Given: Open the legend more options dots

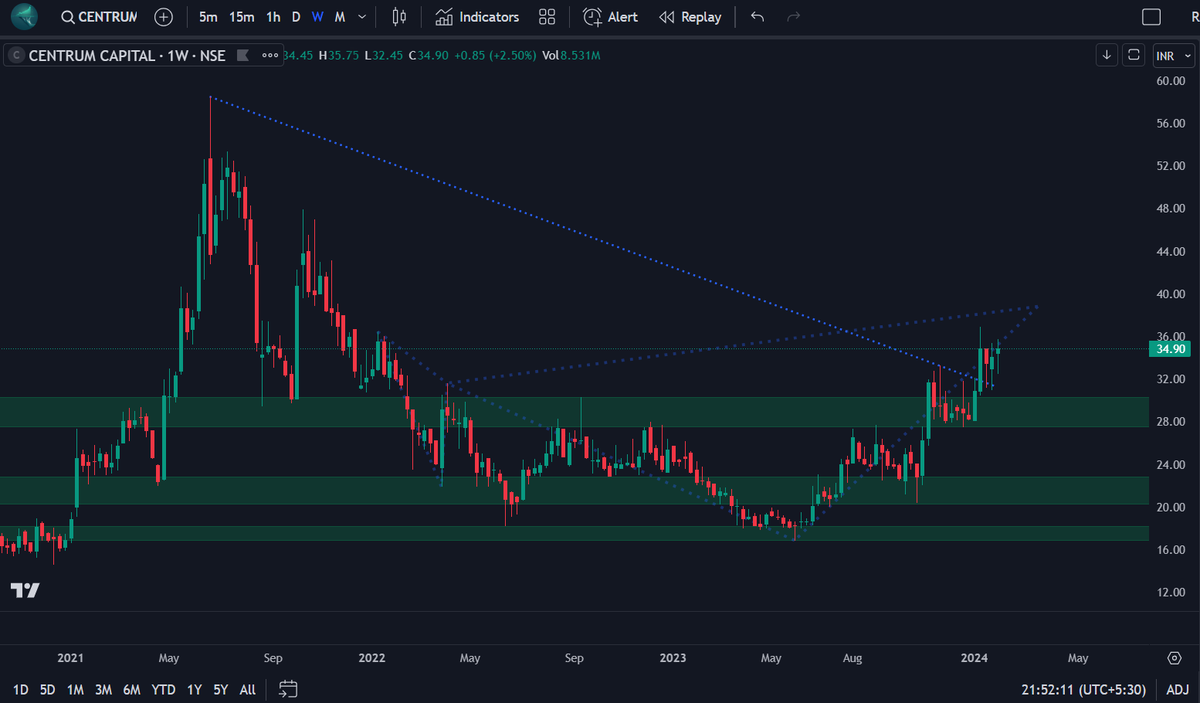Looking at the screenshot, I should (271, 55).
